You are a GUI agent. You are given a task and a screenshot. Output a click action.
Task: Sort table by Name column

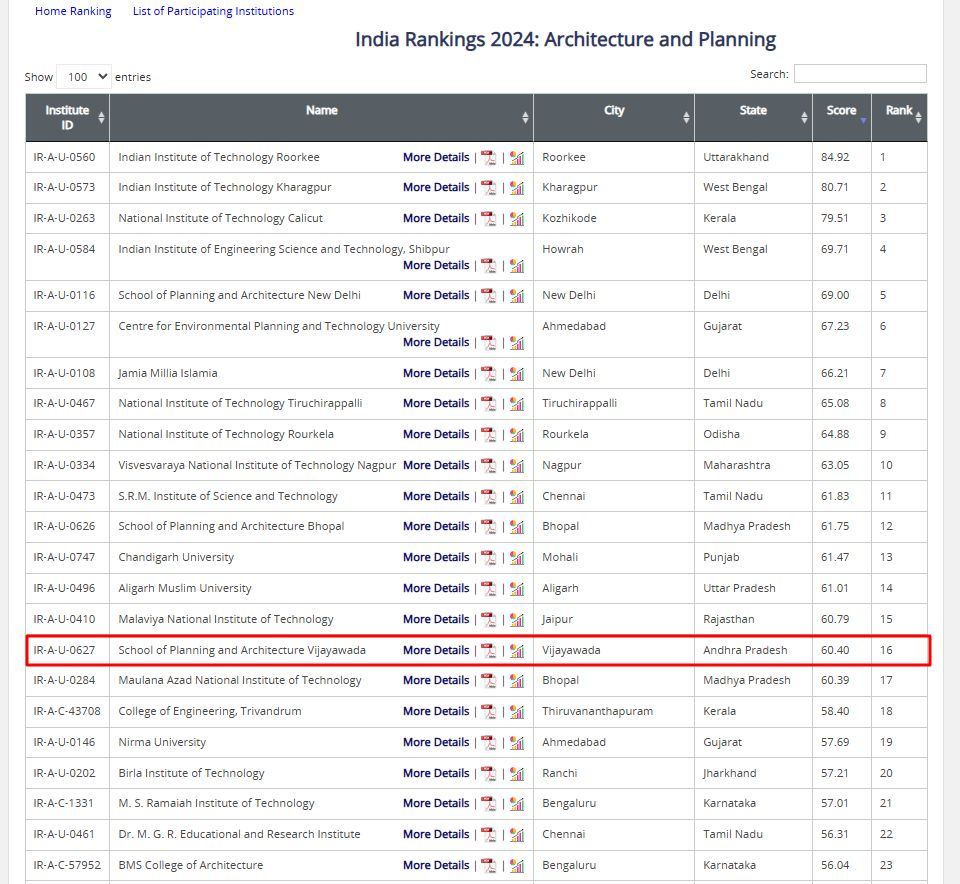coord(321,118)
